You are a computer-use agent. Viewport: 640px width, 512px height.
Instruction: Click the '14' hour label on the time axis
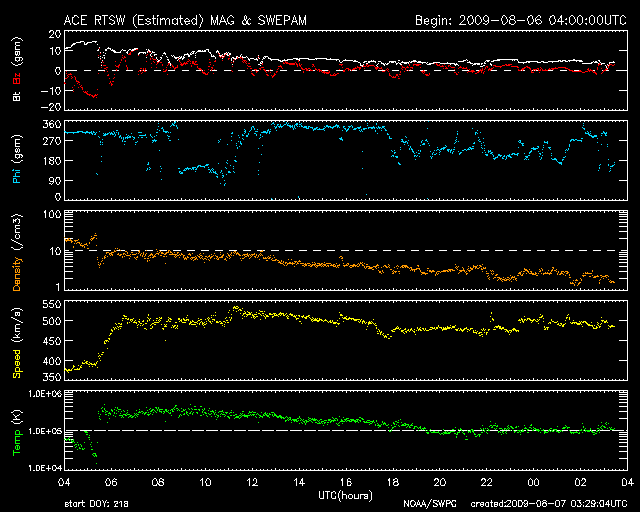point(299,483)
